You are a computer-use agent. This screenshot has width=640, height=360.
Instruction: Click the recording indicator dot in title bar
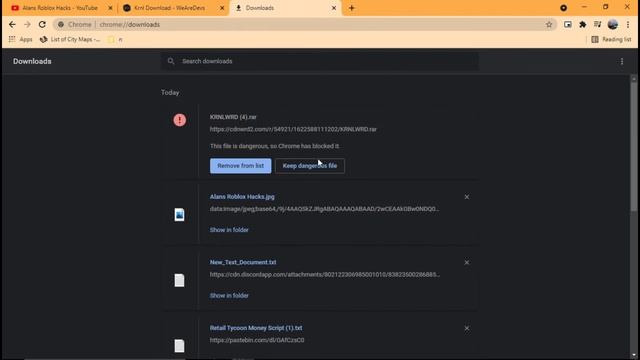[x=563, y=8]
